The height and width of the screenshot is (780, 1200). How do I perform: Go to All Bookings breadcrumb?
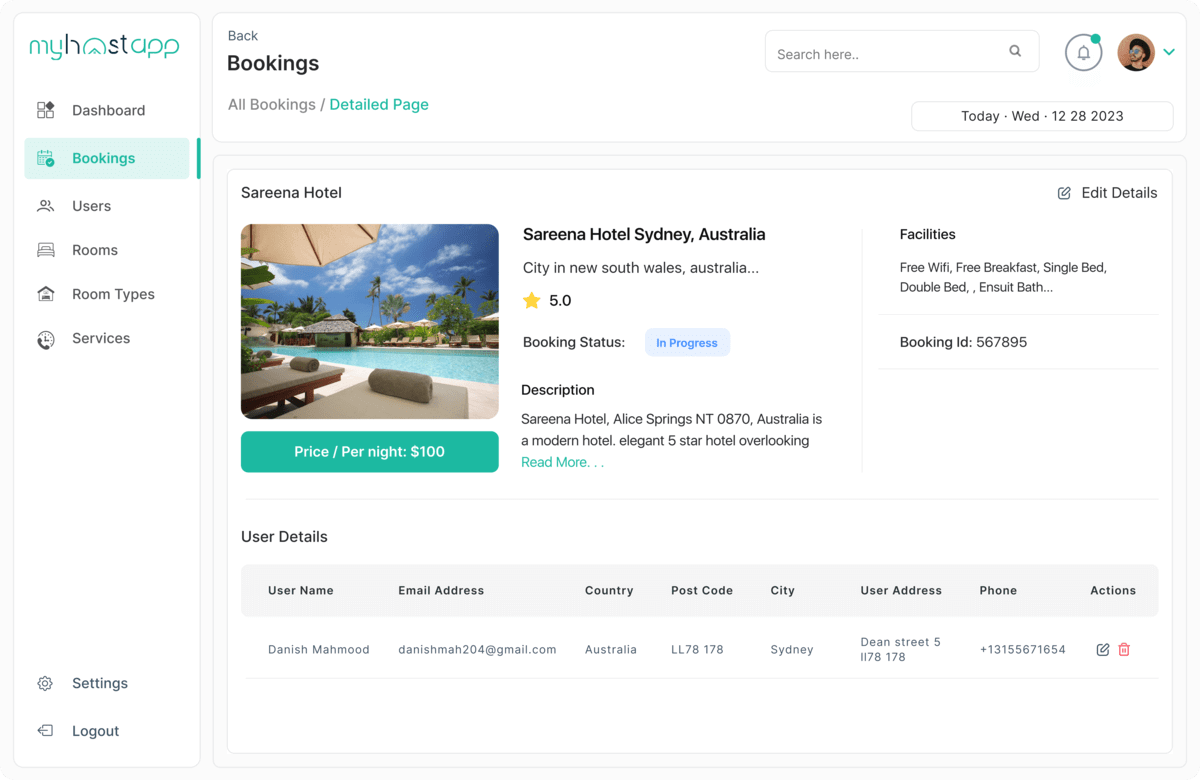point(271,104)
